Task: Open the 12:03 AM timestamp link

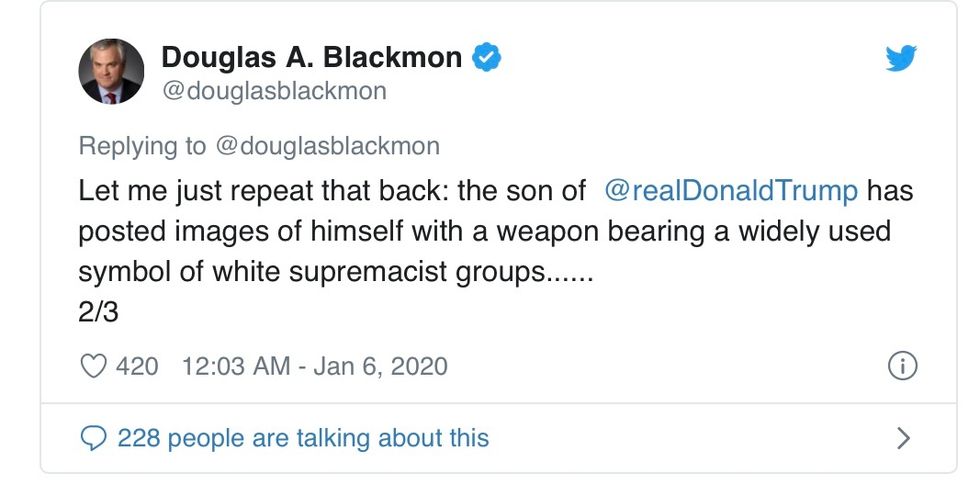Action: coord(233,366)
